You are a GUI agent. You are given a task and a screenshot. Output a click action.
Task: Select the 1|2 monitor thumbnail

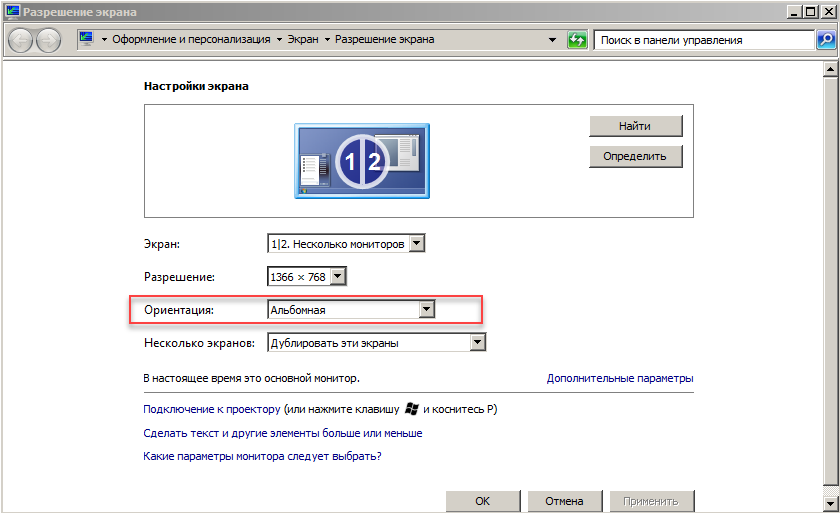(x=362, y=161)
